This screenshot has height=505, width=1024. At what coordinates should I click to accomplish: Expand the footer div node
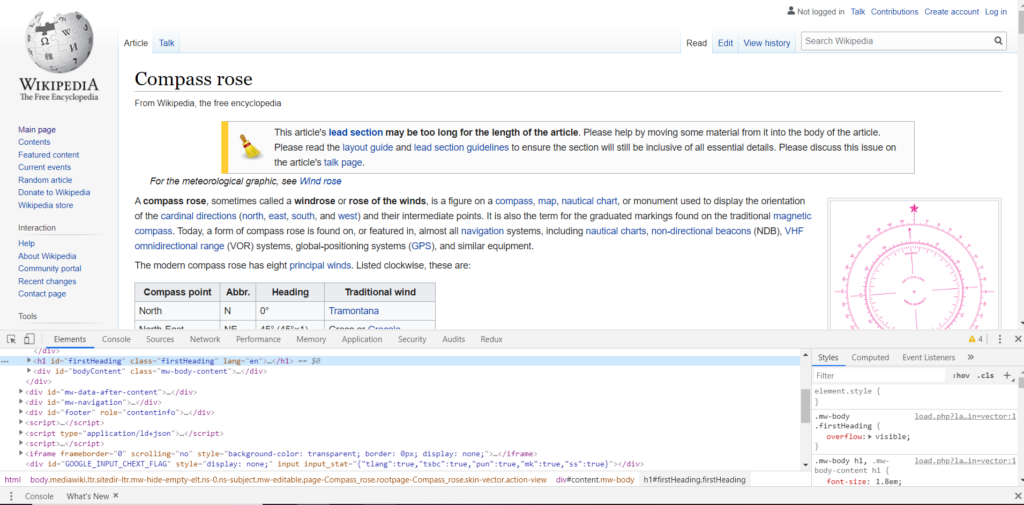[x=21, y=412]
